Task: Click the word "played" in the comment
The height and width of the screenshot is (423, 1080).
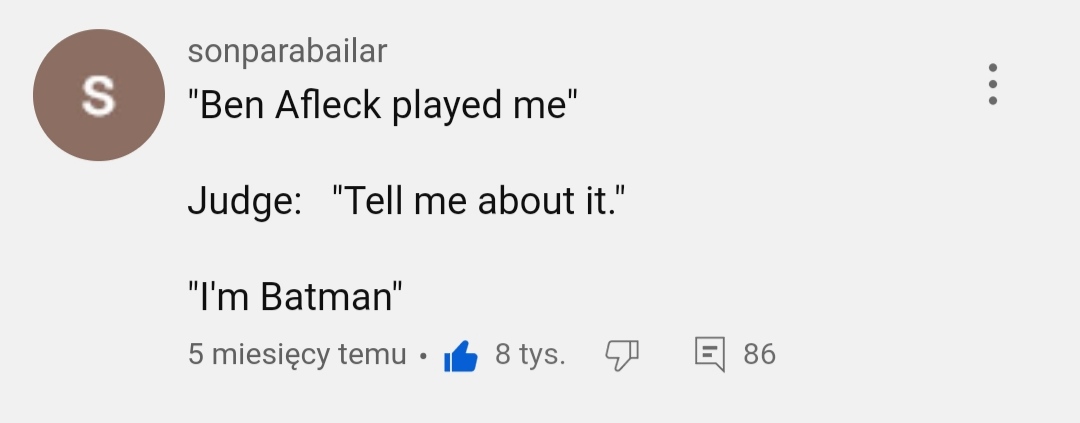Action: tap(450, 106)
